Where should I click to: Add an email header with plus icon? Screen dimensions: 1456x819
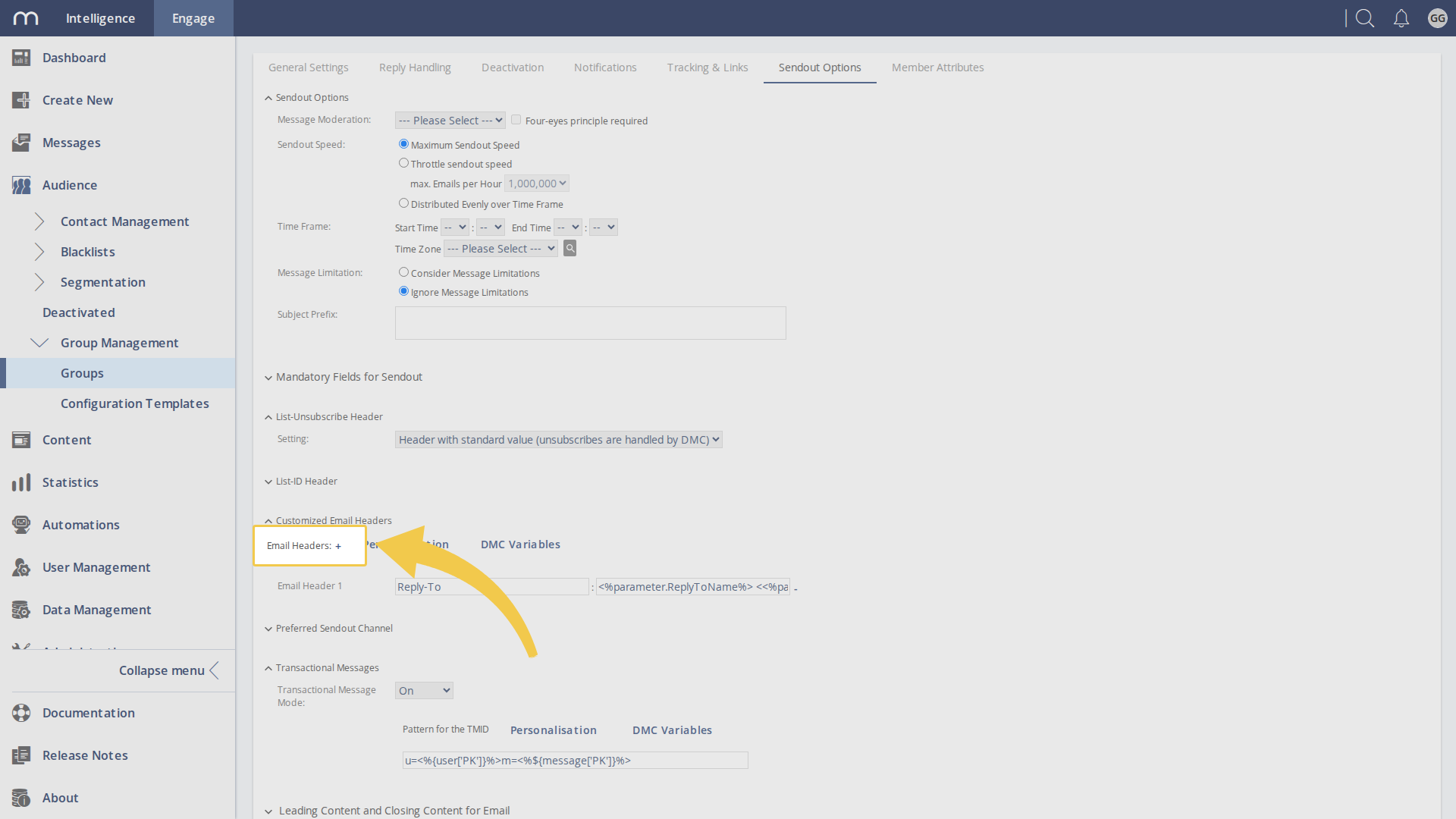tap(338, 546)
